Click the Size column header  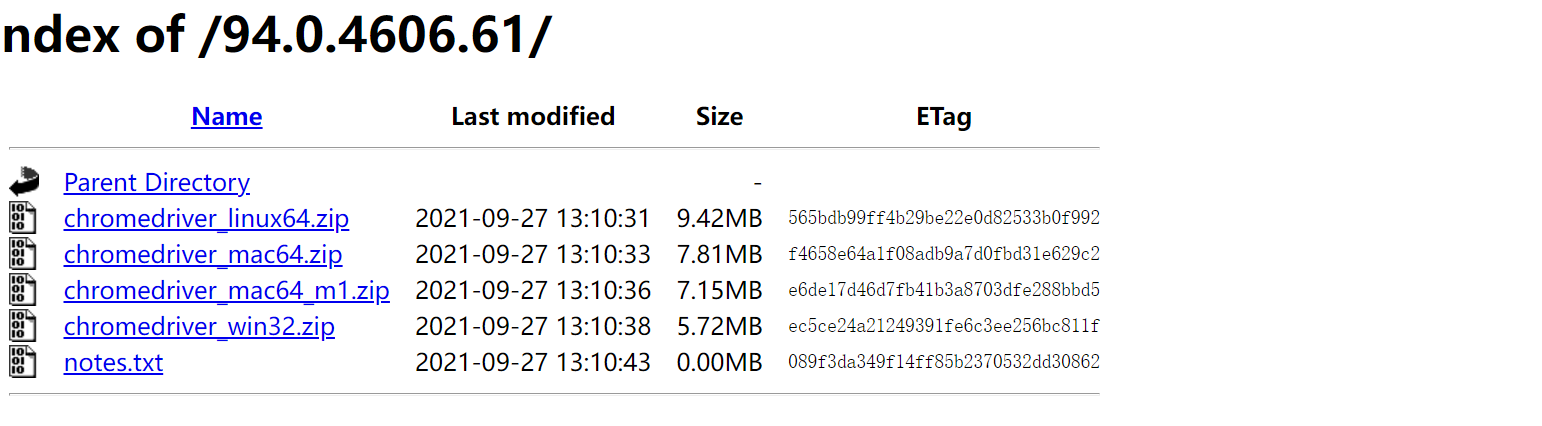click(719, 117)
